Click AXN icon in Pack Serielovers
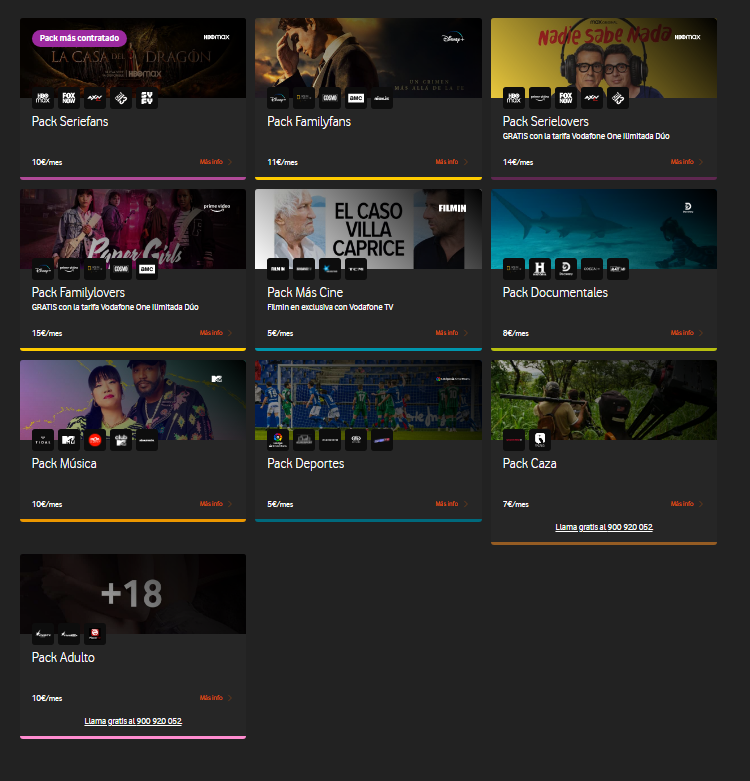This screenshot has width=750, height=781. point(591,98)
